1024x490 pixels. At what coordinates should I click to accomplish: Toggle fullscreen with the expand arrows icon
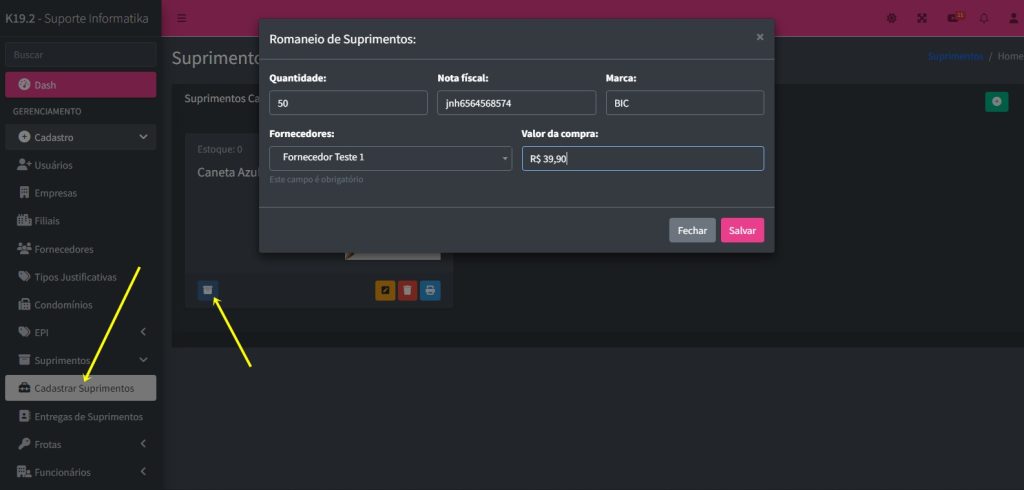pyautogui.click(x=922, y=18)
